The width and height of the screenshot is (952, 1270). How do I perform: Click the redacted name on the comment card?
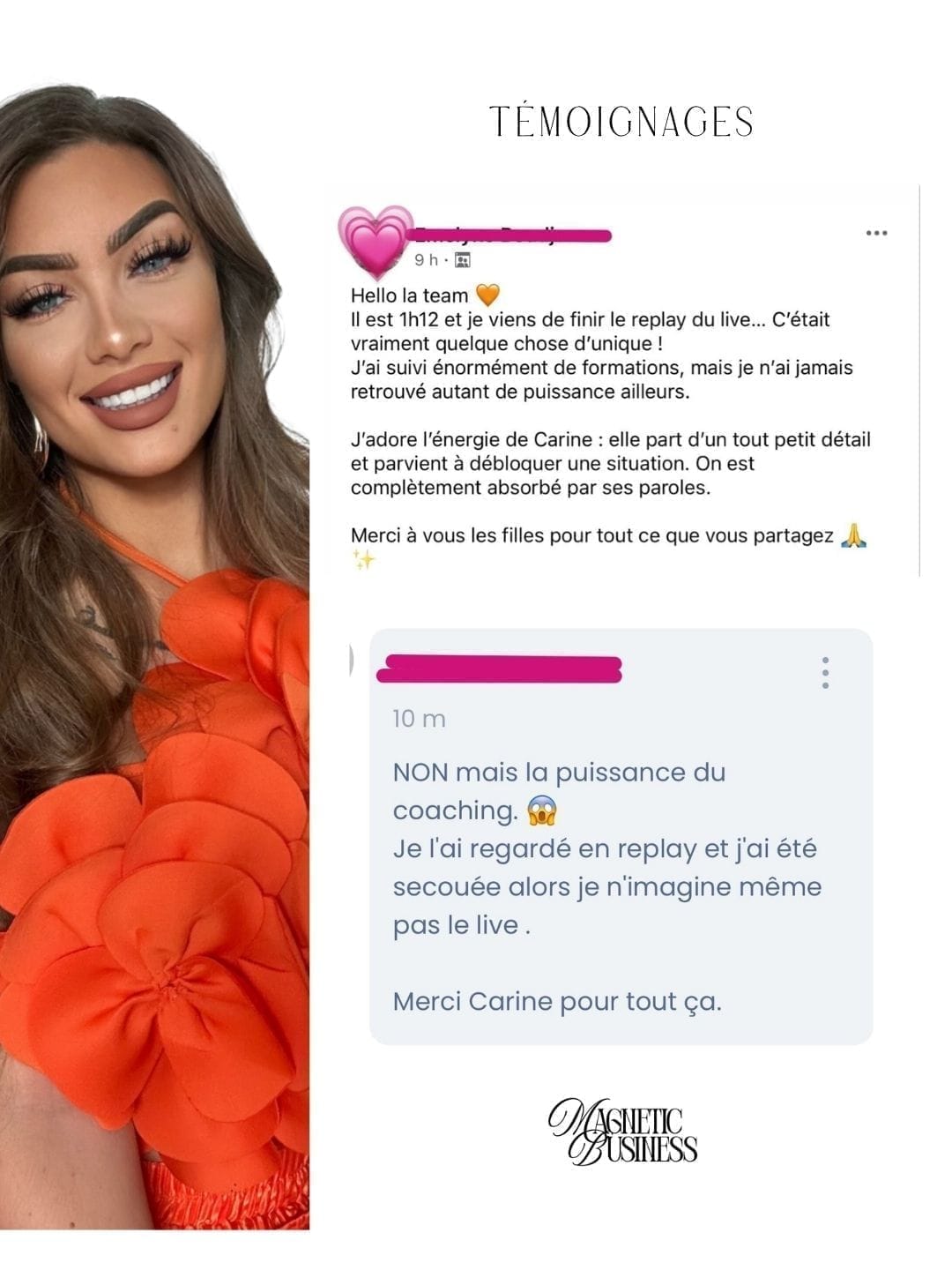(x=500, y=669)
